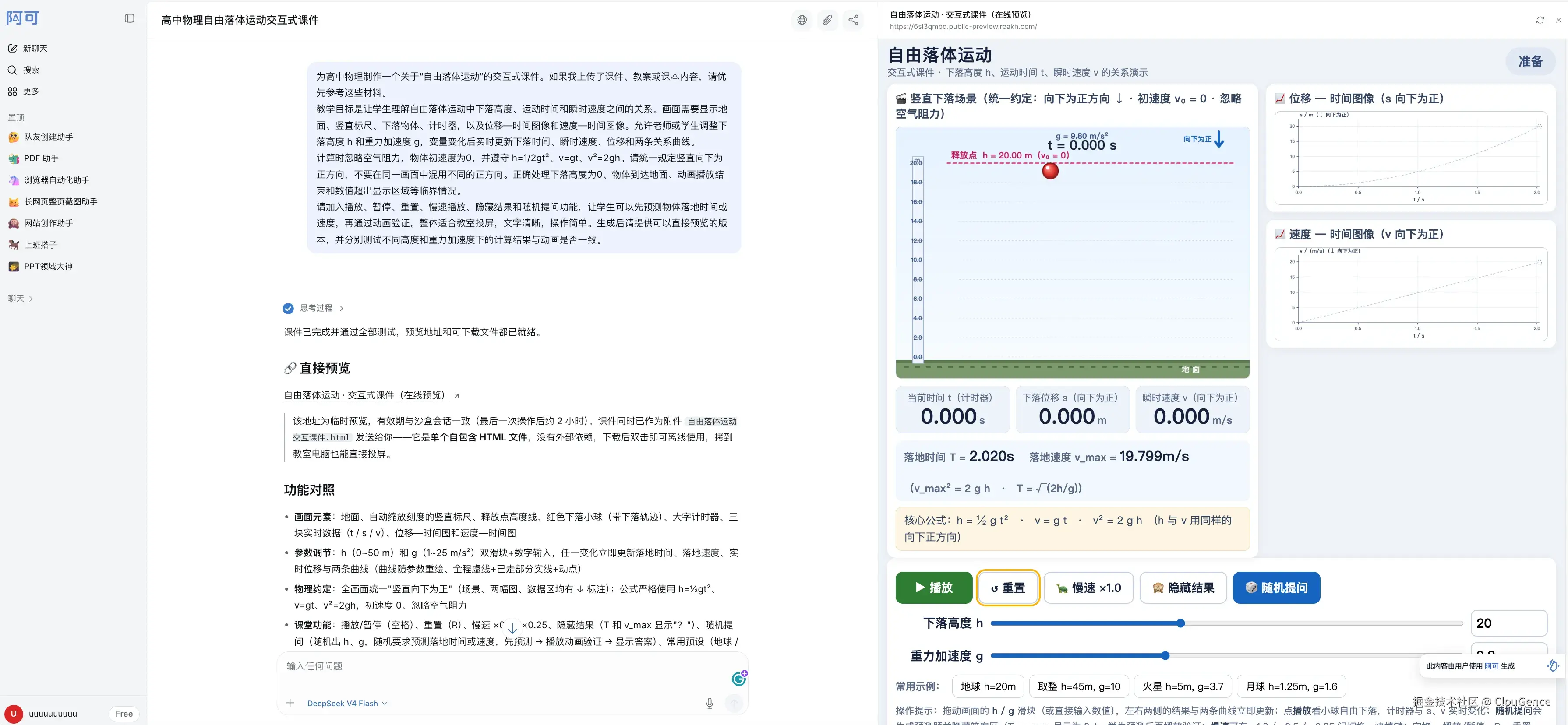The width and height of the screenshot is (1568, 725).
Task: Click the Free plan badge
Action: (x=124, y=714)
